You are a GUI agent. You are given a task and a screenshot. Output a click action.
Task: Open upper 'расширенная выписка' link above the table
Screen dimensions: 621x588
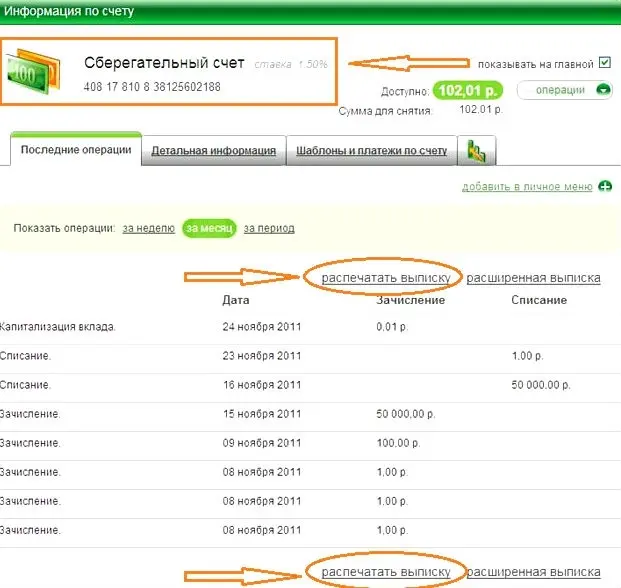pyautogui.click(x=533, y=278)
